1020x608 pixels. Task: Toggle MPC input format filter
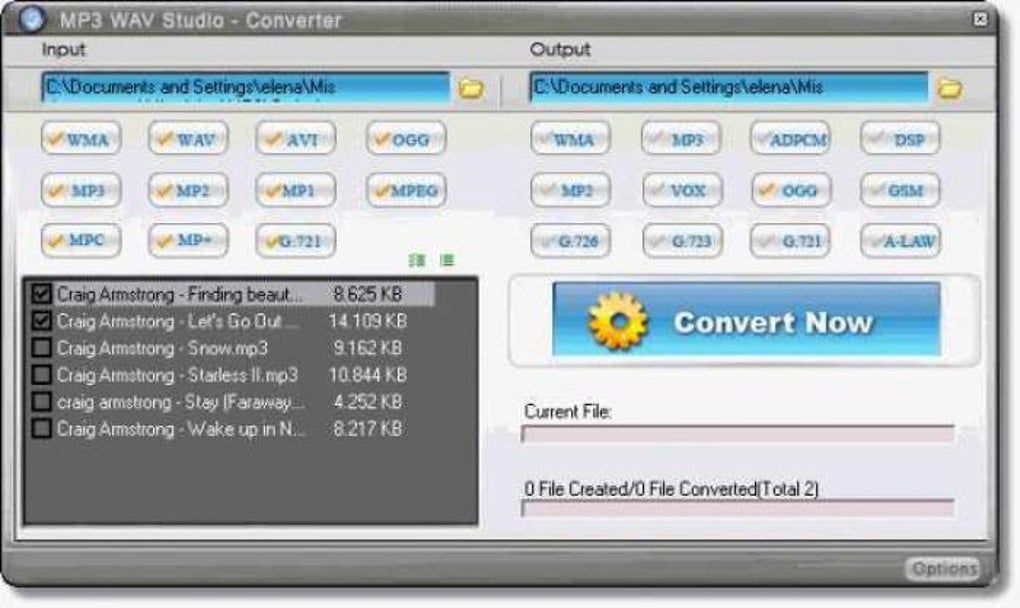[x=81, y=241]
